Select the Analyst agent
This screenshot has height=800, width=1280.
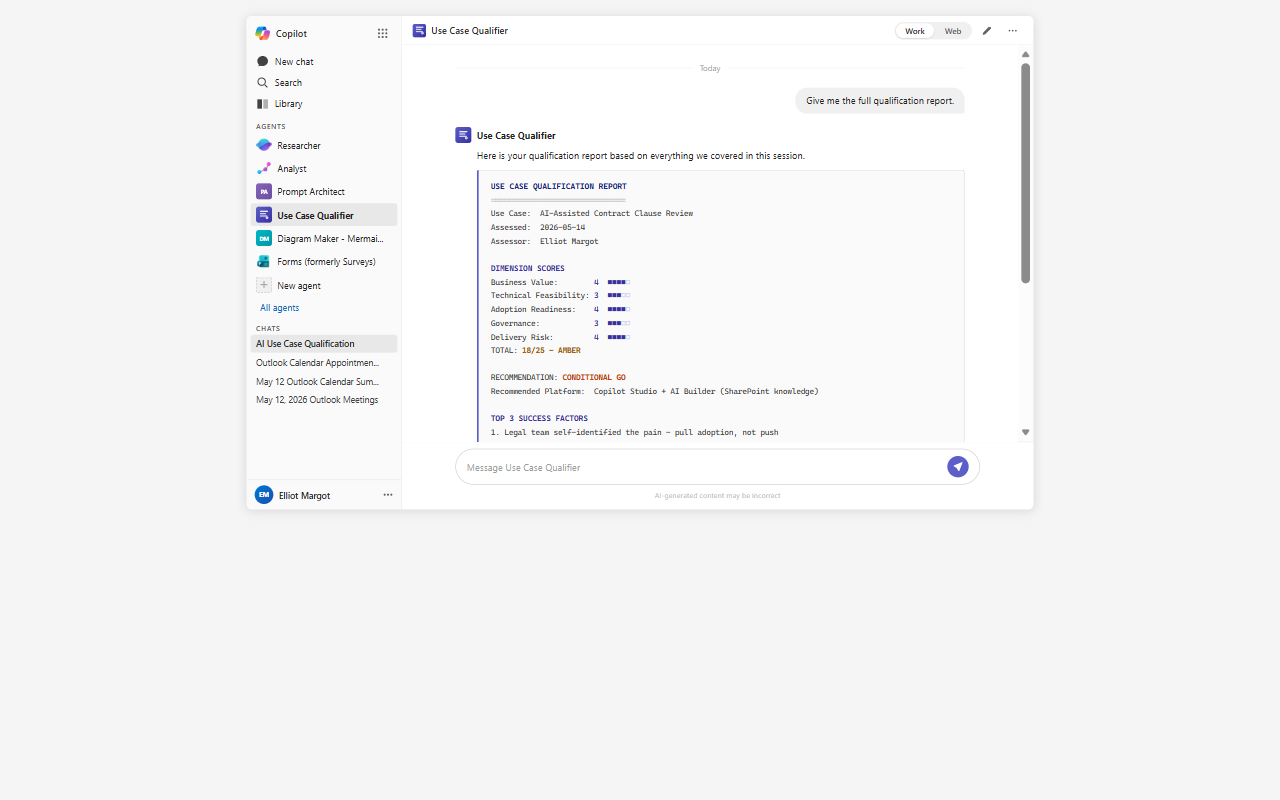[324, 169]
